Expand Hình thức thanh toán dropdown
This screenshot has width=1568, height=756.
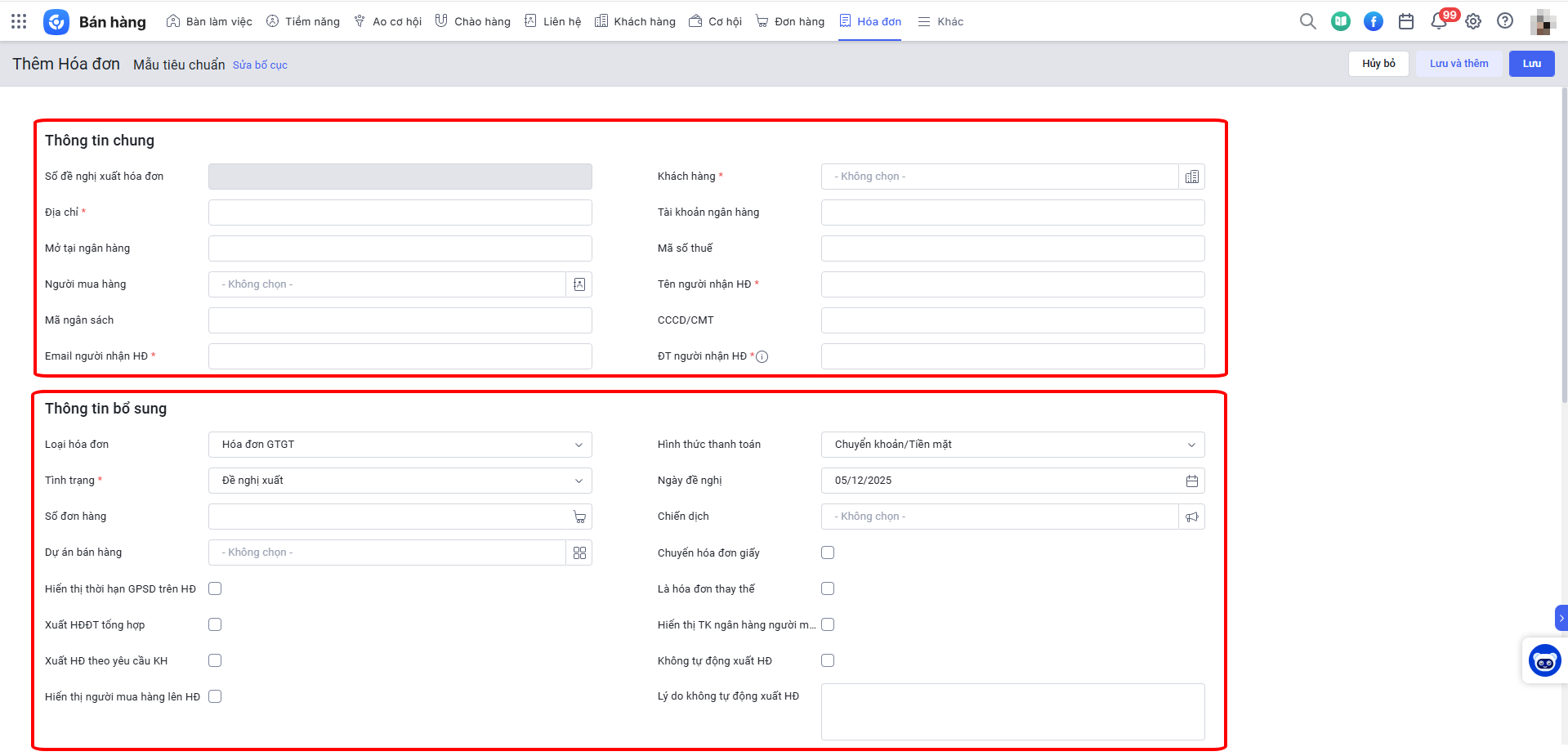click(1012, 445)
